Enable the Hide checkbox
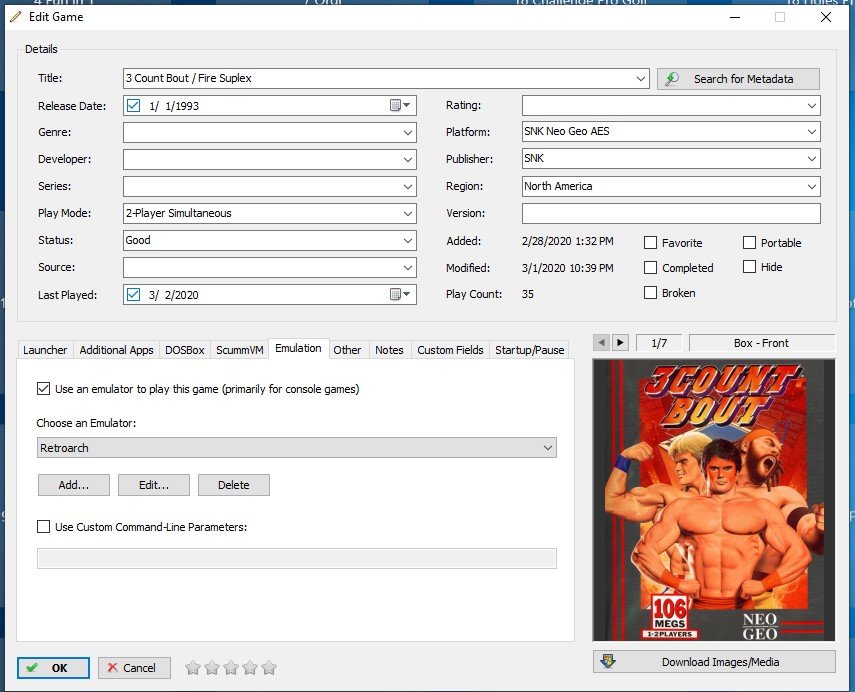The image size is (855, 692). coord(749,267)
